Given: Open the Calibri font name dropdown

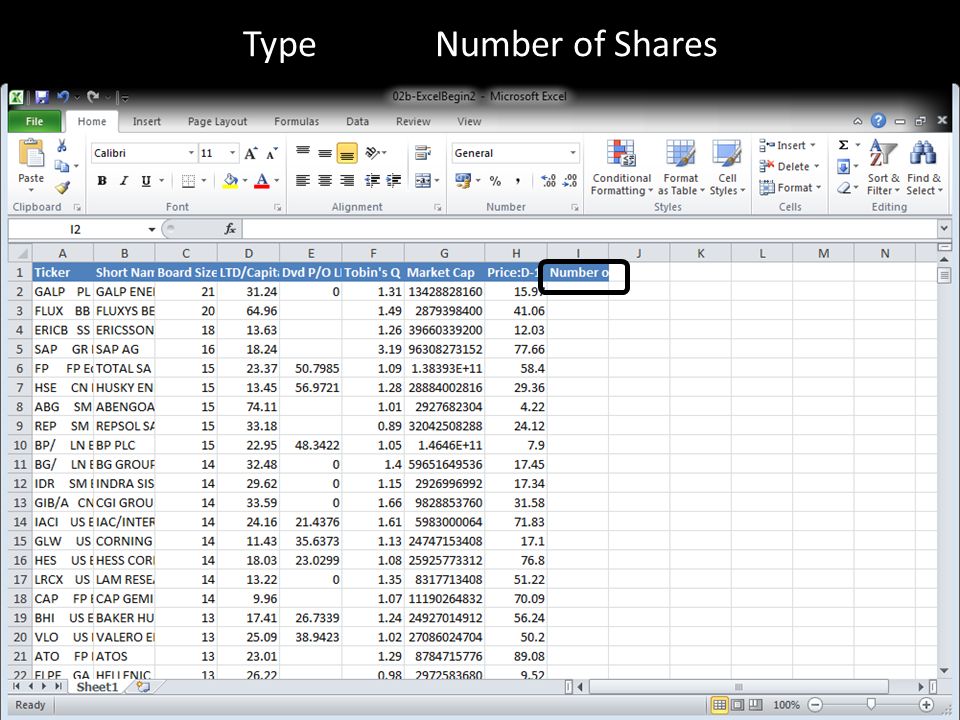Looking at the screenshot, I should [191, 152].
